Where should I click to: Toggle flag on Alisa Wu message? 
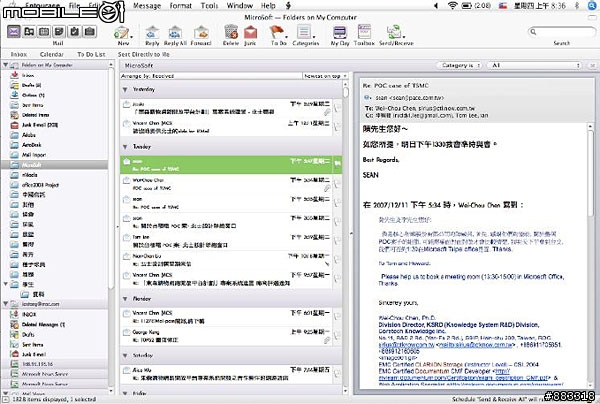click(337, 374)
